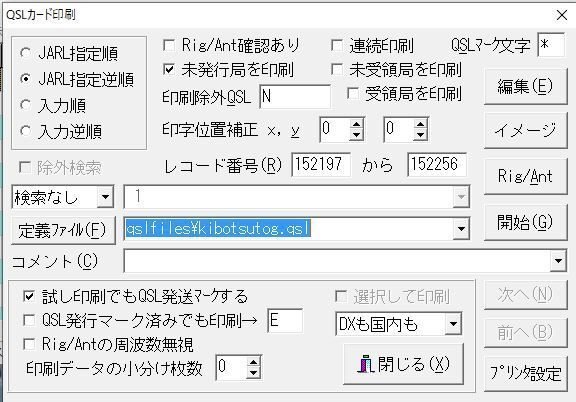Click the door icon on 閉じる button
The image size is (576, 402).
coord(366,364)
